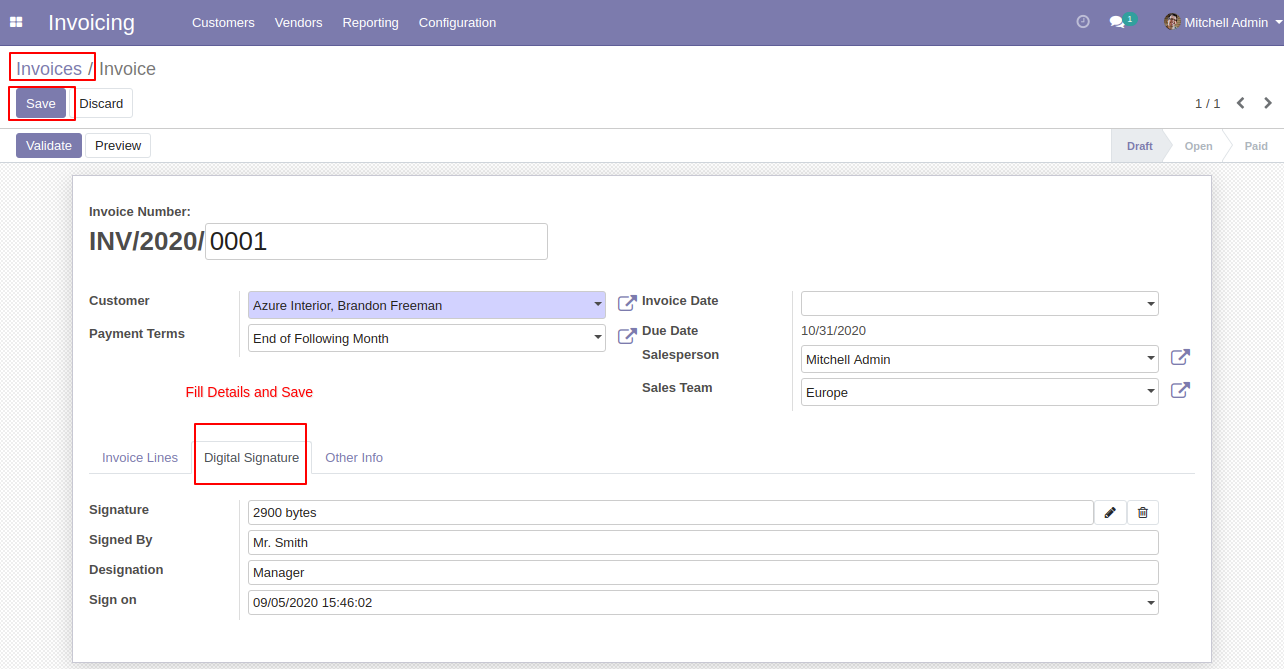The height and width of the screenshot is (669, 1284).
Task: Click the Signature 2900 bytes field
Action: click(671, 512)
